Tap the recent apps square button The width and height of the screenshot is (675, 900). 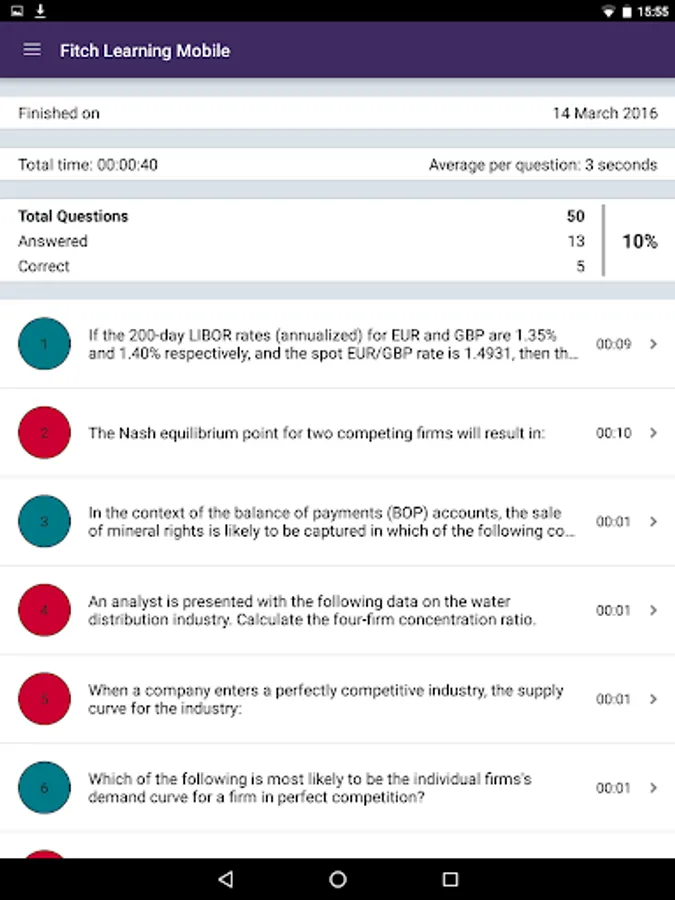click(x=451, y=879)
